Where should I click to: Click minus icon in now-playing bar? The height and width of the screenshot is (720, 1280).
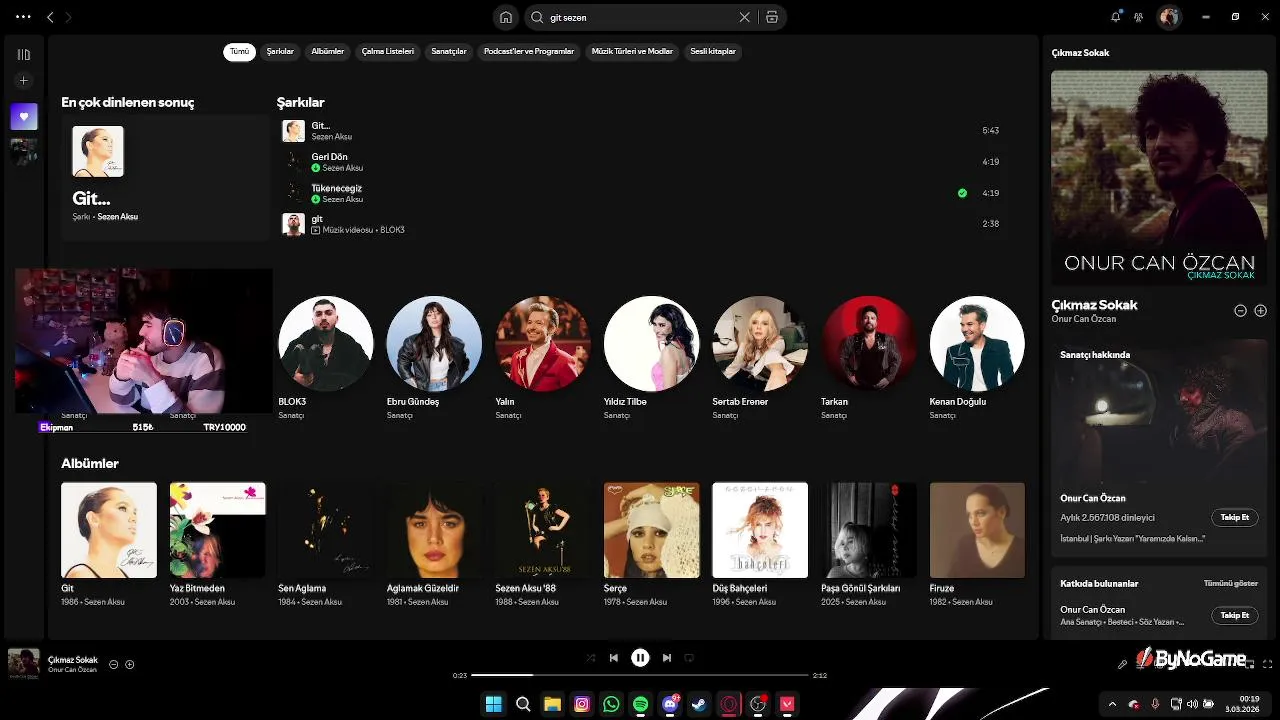113,664
